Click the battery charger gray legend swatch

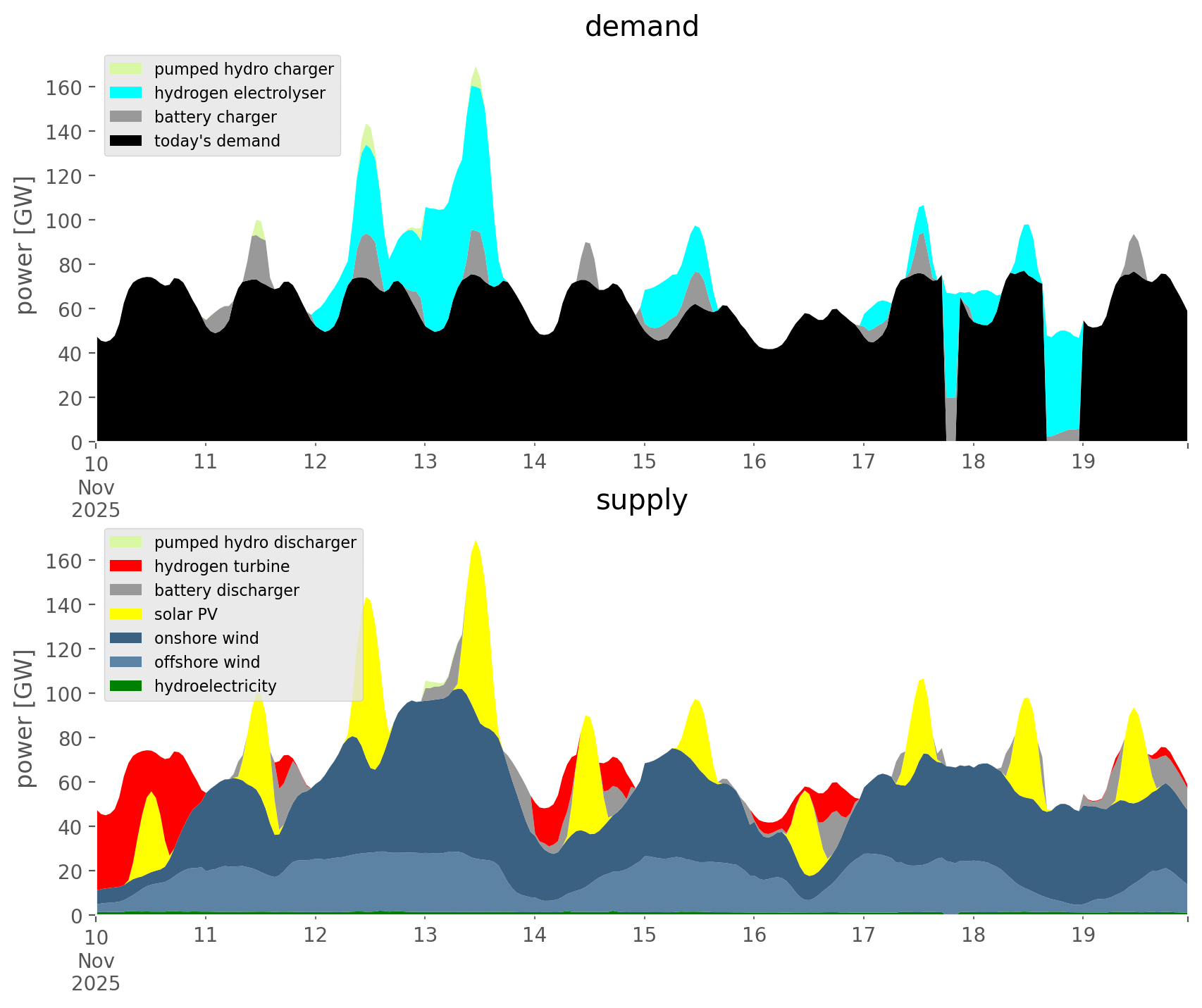[126, 117]
